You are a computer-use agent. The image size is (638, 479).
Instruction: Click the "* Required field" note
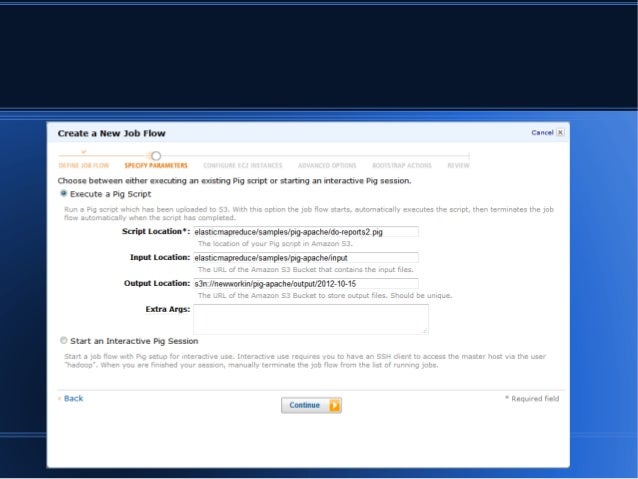point(532,398)
